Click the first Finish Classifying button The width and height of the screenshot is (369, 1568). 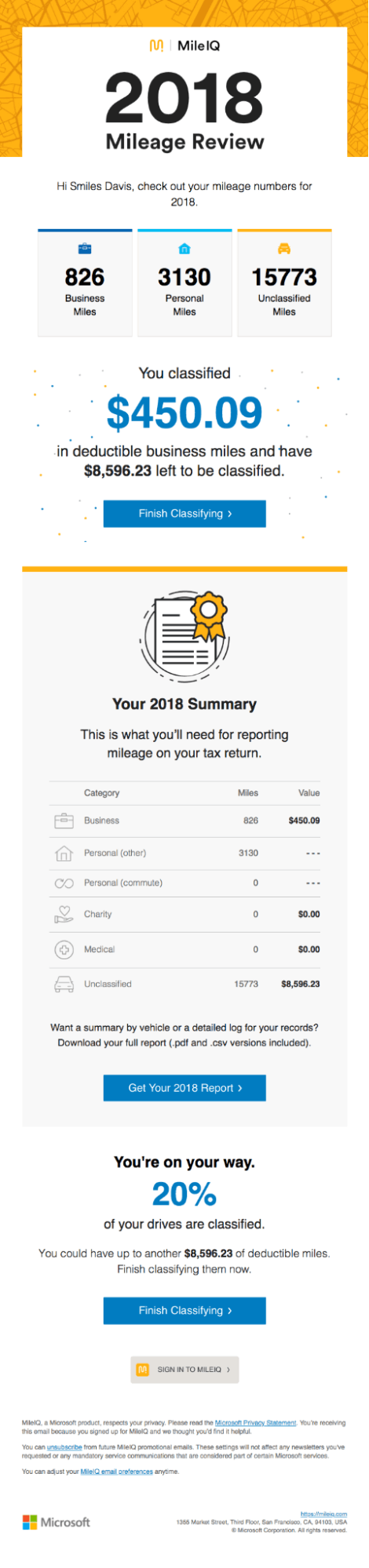pos(184,514)
